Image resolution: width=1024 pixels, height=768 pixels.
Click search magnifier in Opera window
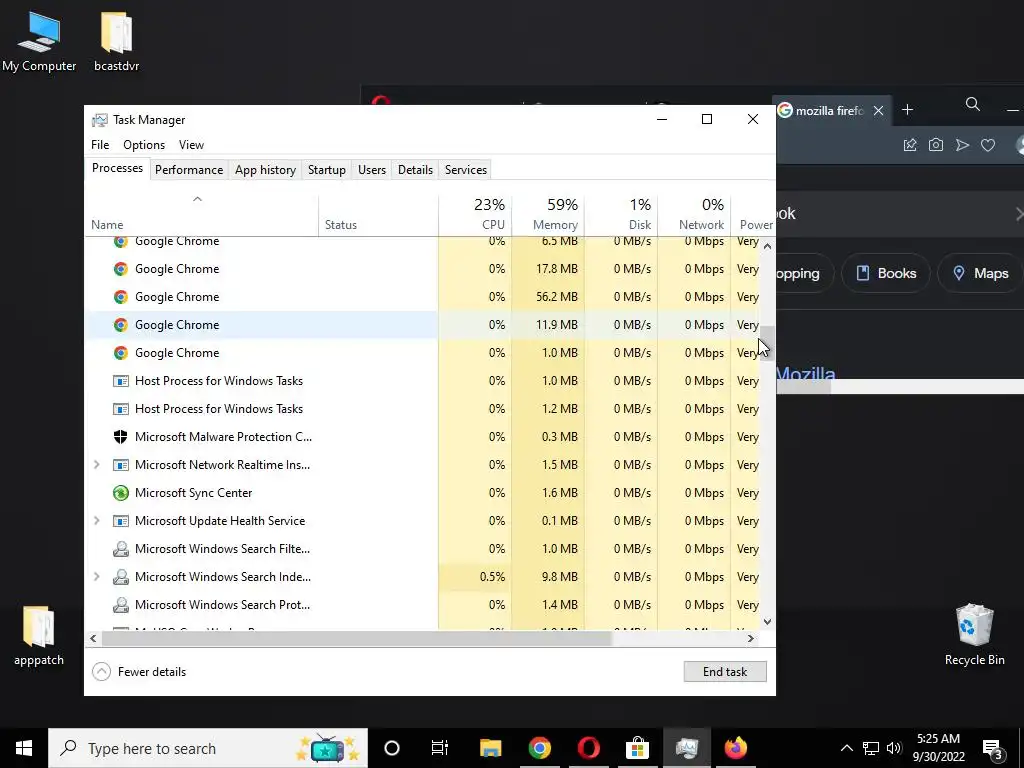click(x=972, y=104)
